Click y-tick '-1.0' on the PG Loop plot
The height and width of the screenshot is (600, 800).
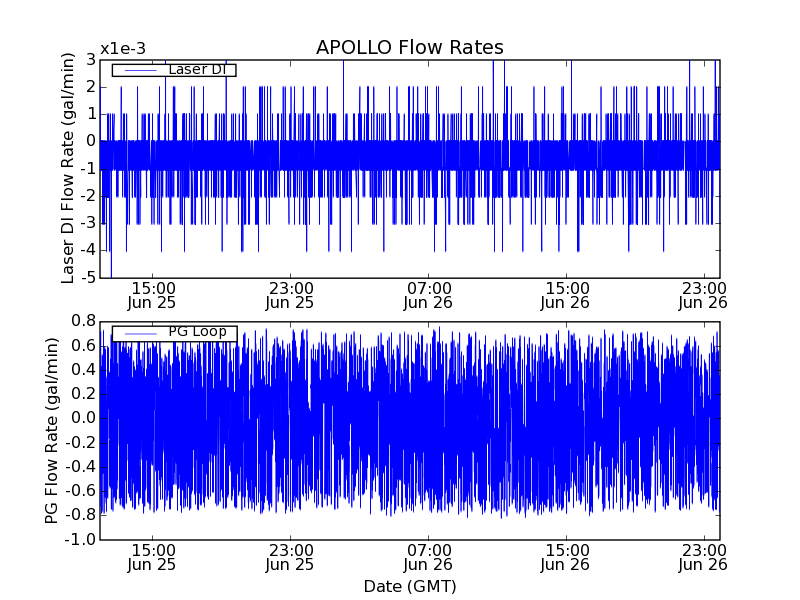click(x=81, y=540)
